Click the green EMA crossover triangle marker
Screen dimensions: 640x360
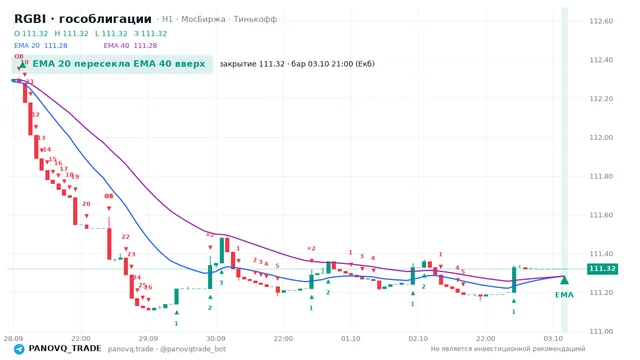pos(564,280)
